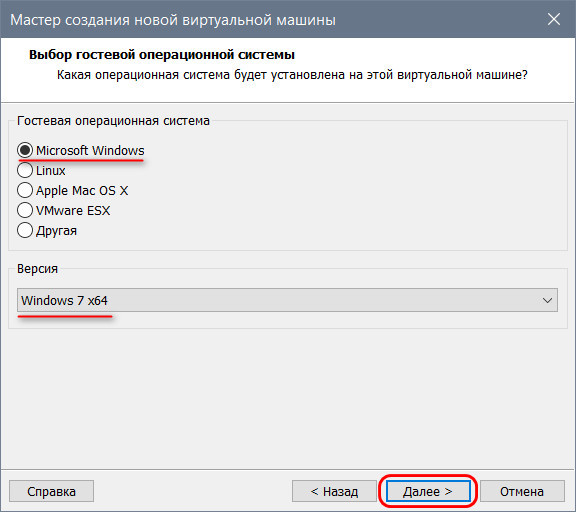Expand the Версия dropdown arrow

point(547,300)
